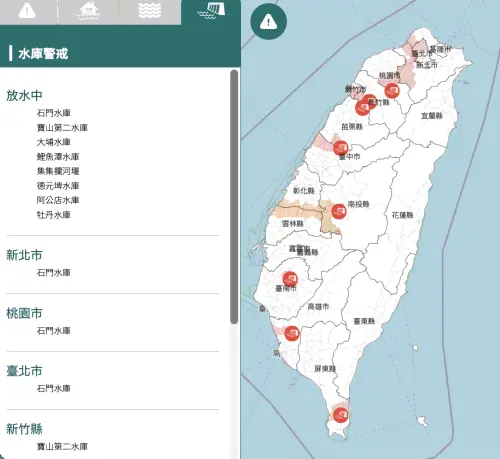500x459 pixels.
Task: Select 鯉魚潭水庫 in the list
Action: [58, 157]
